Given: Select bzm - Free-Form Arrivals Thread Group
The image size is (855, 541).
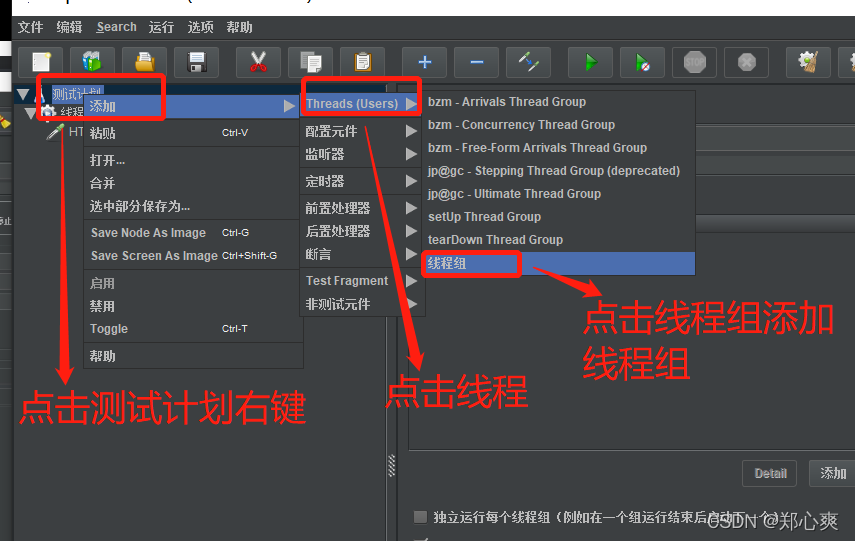Looking at the screenshot, I should click(x=558, y=148).
